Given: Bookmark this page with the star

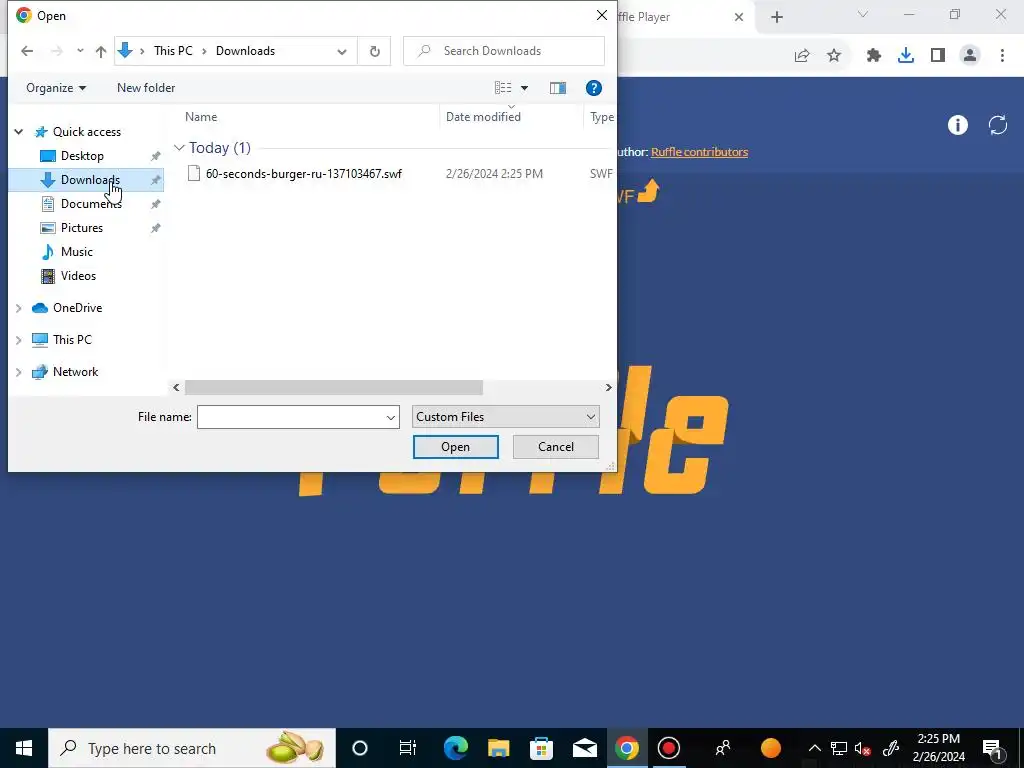Looking at the screenshot, I should 834,56.
